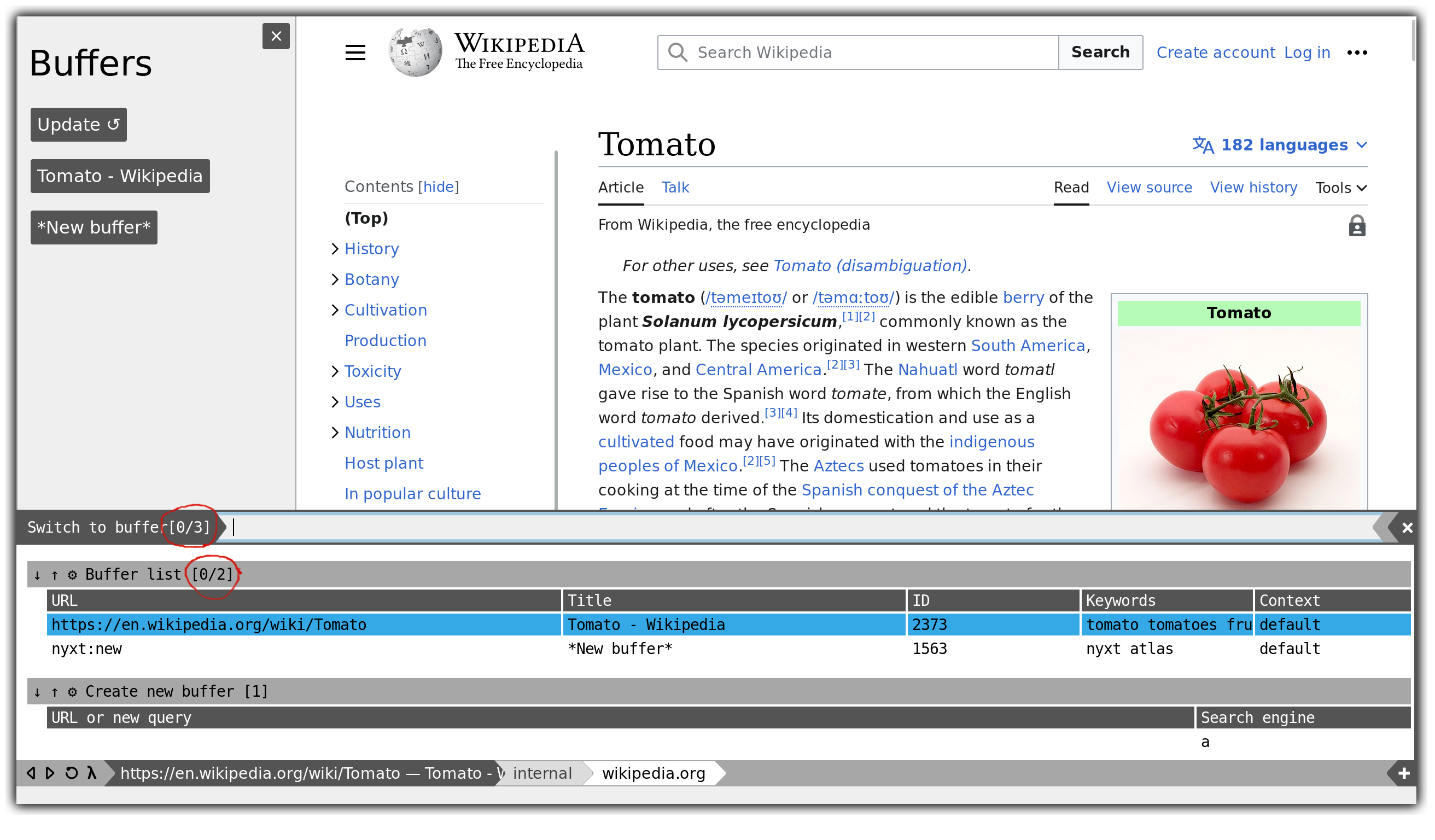The height and width of the screenshot is (840, 1435).
Task: Switch to the Talk tab
Action: pyautogui.click(x=675, y=188)
